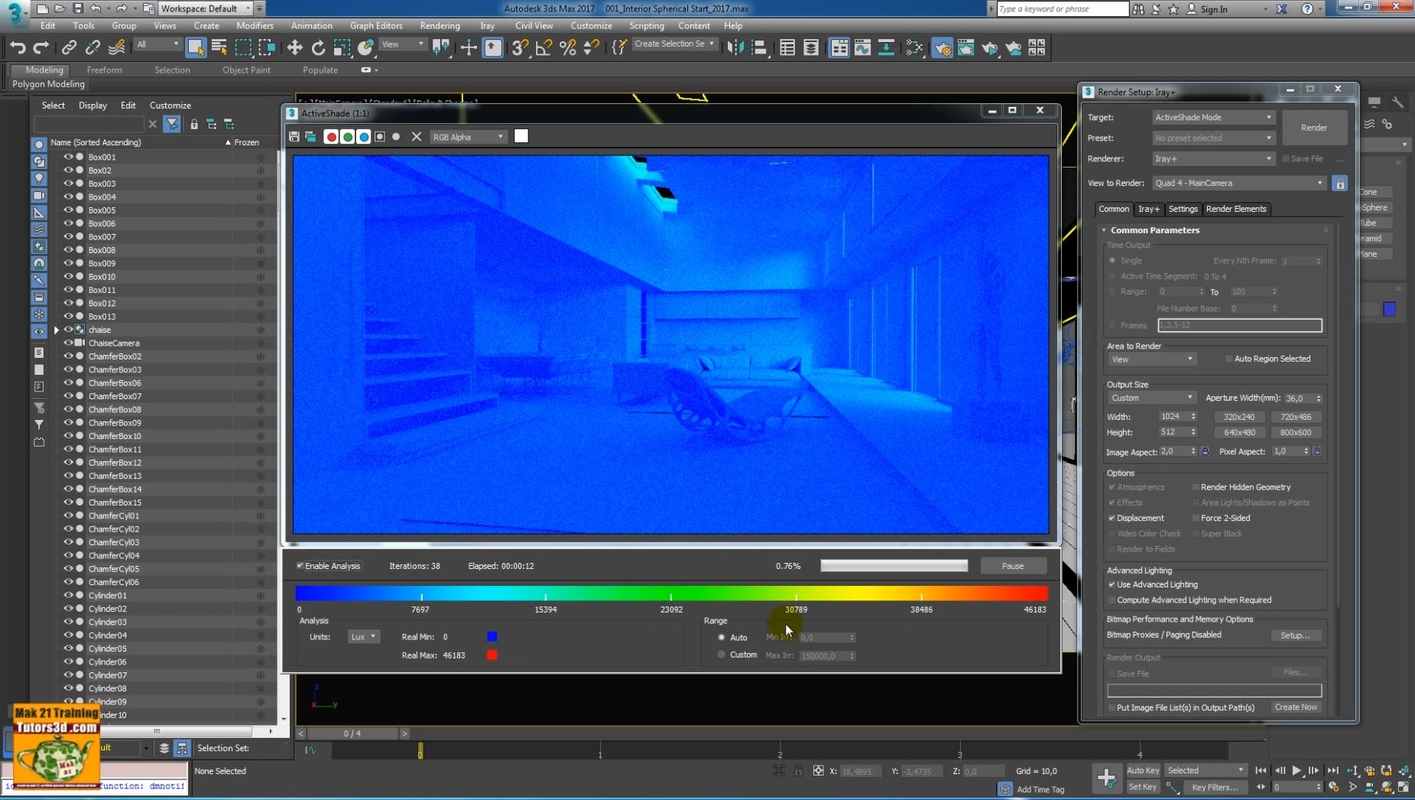Open the Renderer Iray+ dropdown
The width and height of the screenshot is (1415, 800).
click(1213, 158)
